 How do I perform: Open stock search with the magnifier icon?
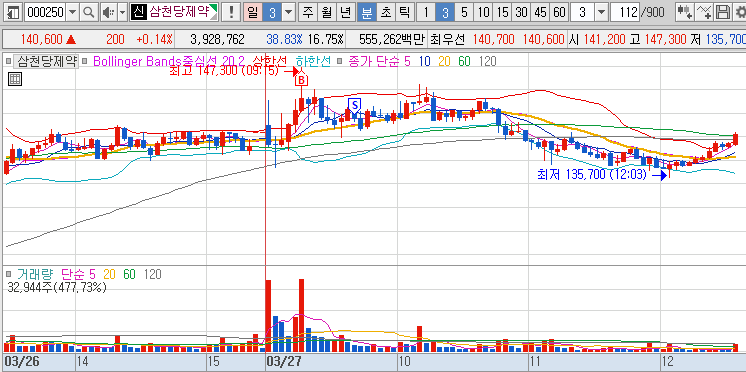click(x=88, y=12)
